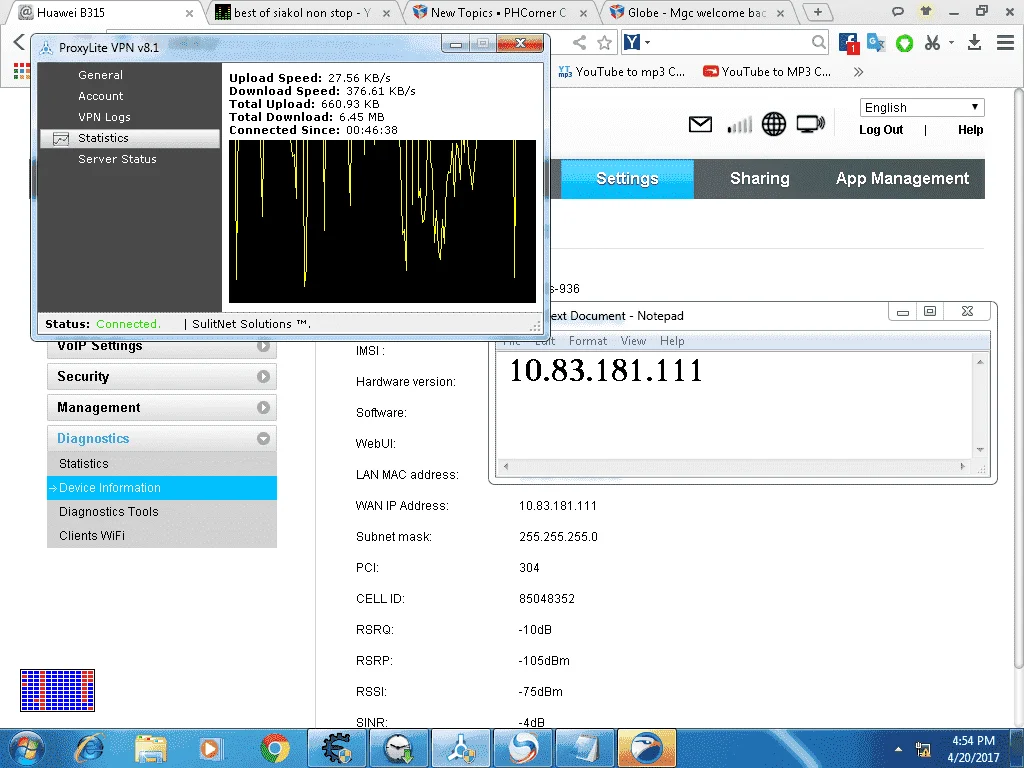Open the Facebook notification extension icon
The width and height of the screenshot is (1024, 768).
(848, 43)
